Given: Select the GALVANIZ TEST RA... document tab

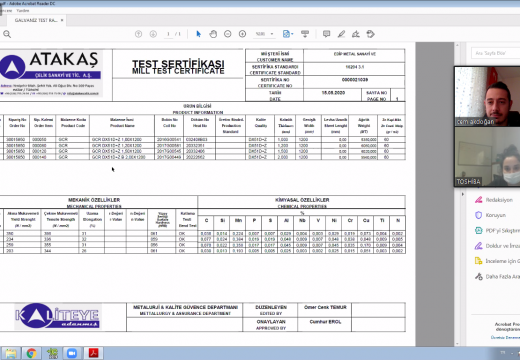Looking at the screenshot, I should [x=36, y=20].
